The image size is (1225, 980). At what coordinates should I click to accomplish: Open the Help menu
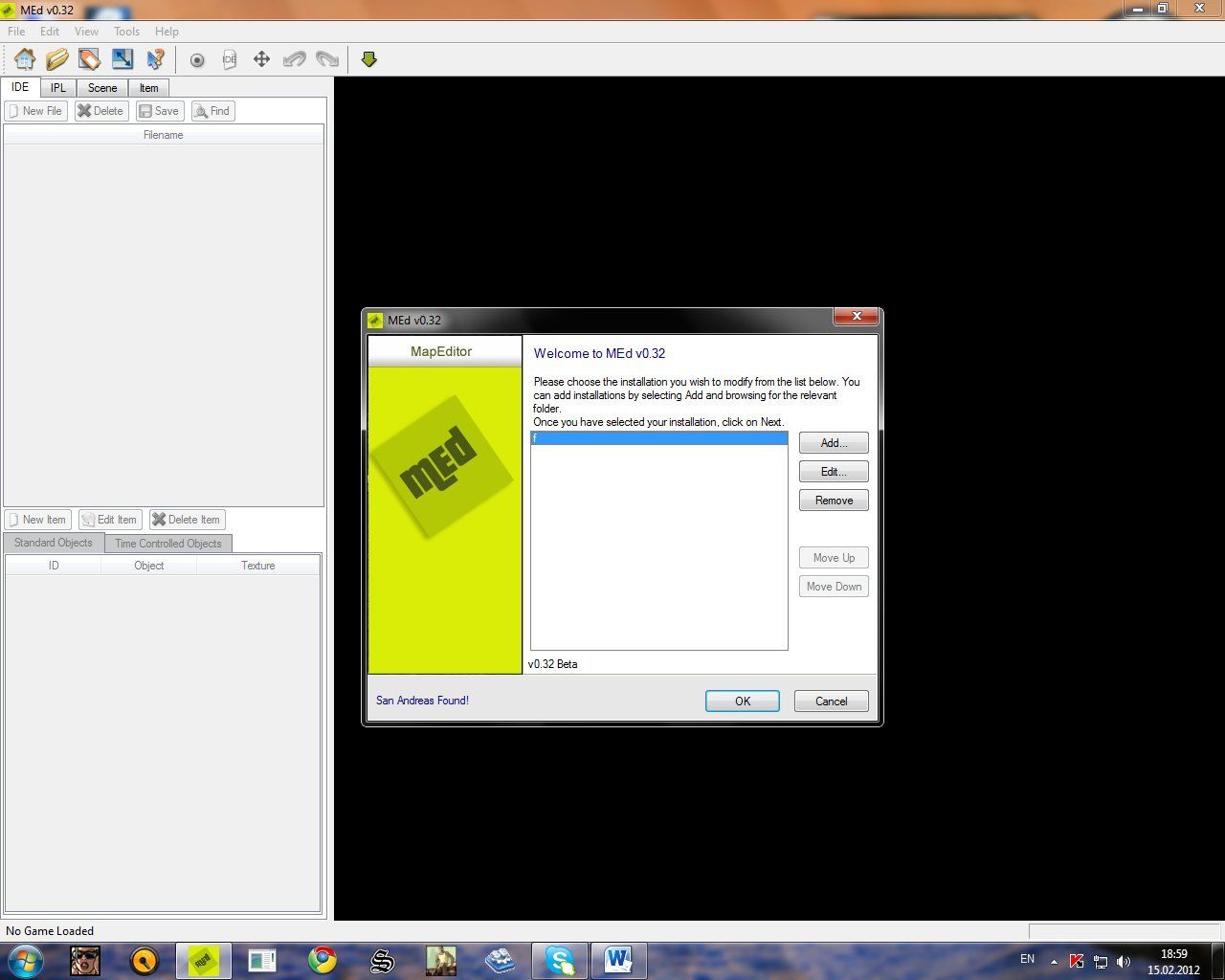pos(167,32)
